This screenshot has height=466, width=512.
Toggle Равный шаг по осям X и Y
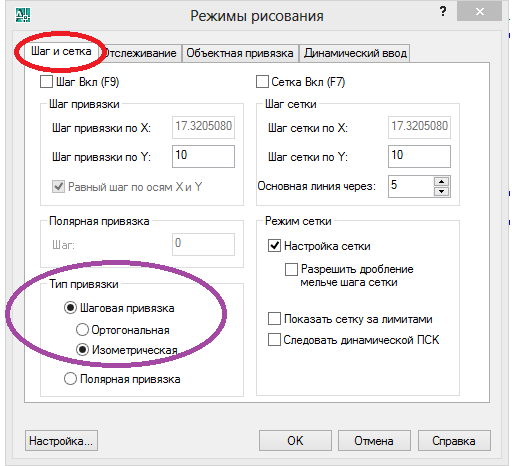coord(58,187)
